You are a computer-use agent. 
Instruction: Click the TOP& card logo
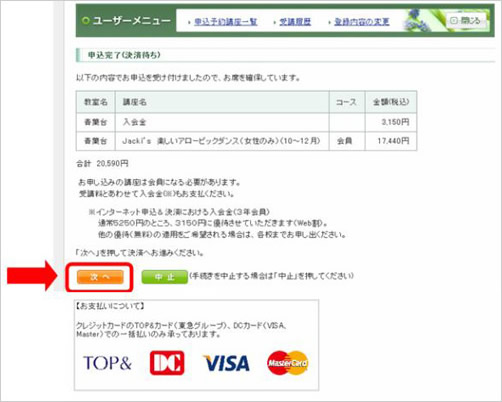coord(107,363)
